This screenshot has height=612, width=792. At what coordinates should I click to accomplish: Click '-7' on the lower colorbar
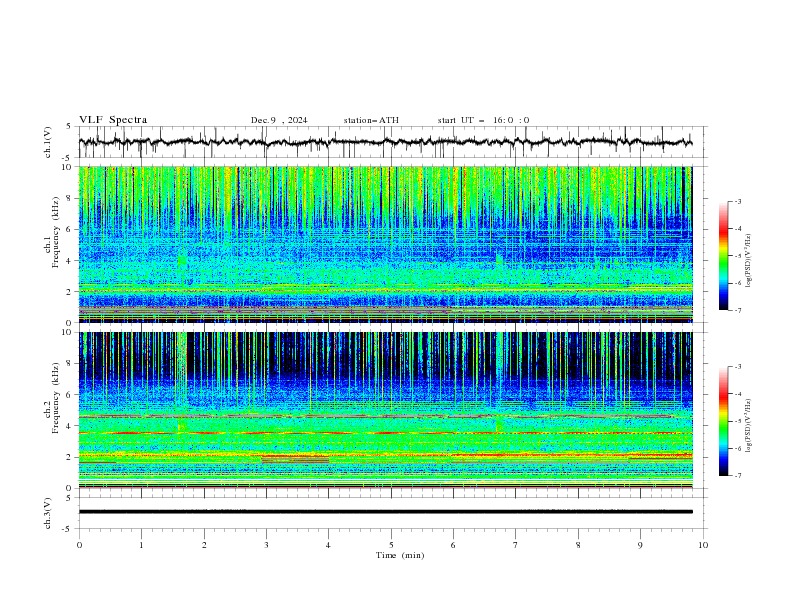click(738, 476)
